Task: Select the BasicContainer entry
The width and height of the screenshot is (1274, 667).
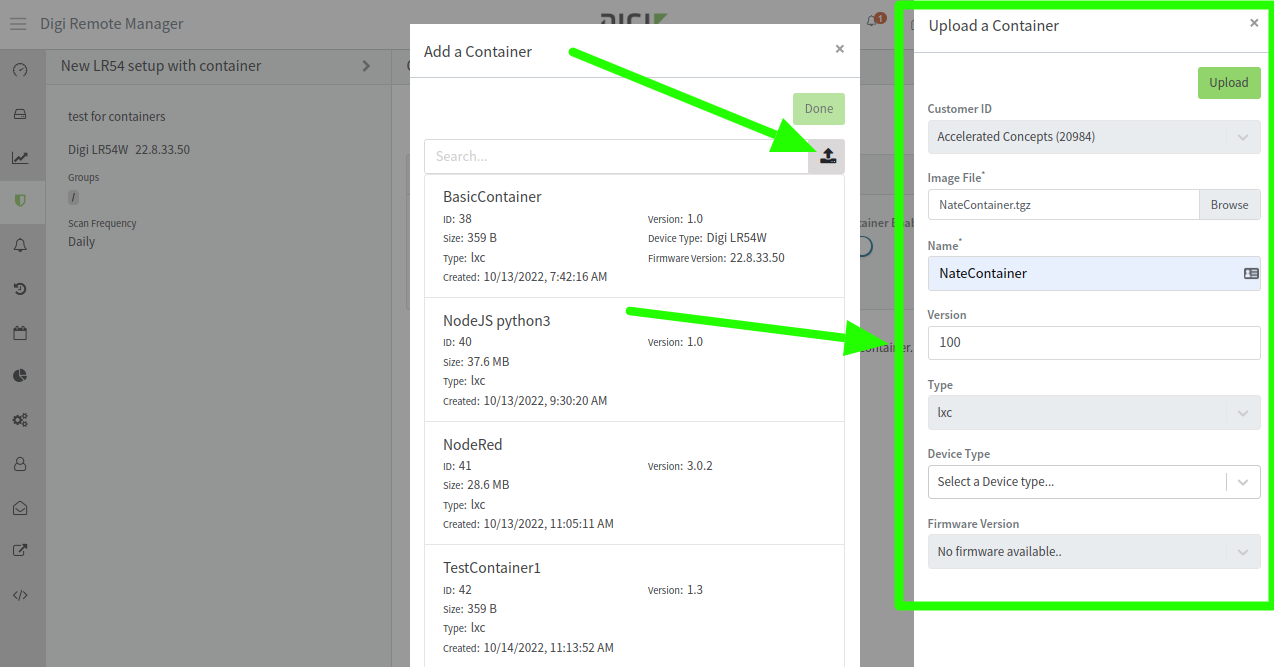Action: coord(634,236)
